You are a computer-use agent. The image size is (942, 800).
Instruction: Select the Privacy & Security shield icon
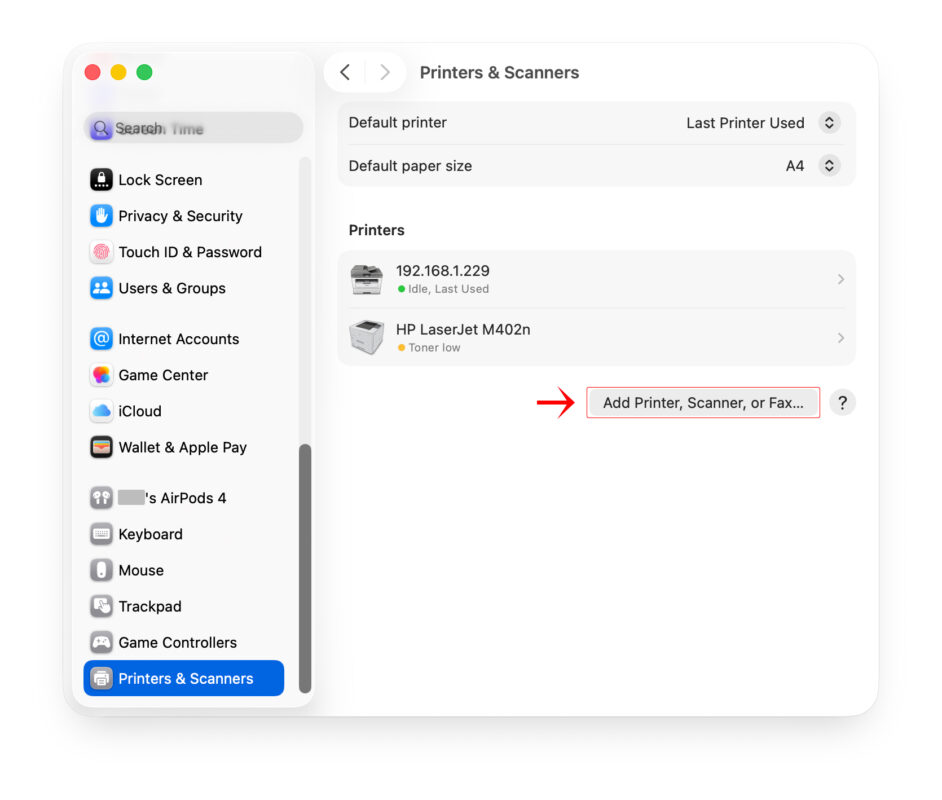pyautogui.click(x=101, y=215)
